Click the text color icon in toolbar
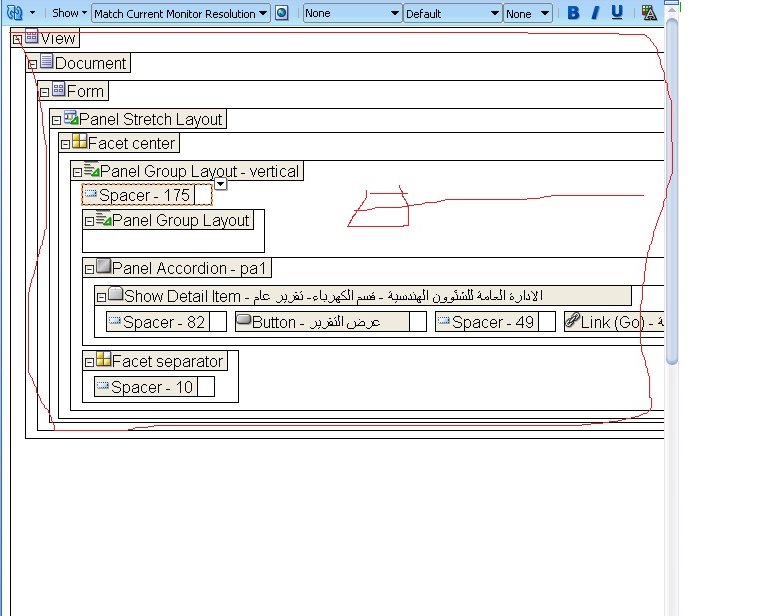This screenshot has height=616, width=768. coord(649,13)
